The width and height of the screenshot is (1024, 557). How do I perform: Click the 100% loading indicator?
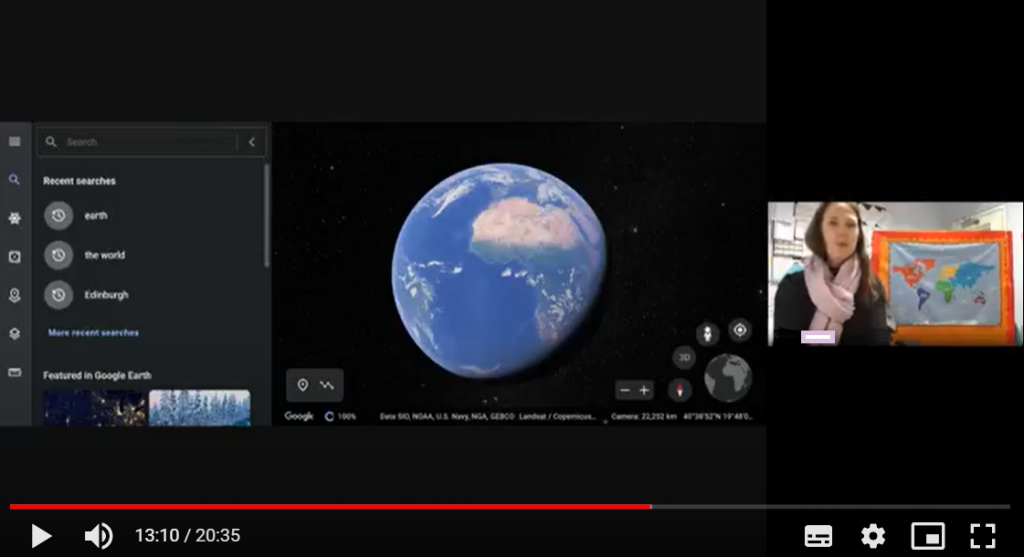(x=341, y=416)
